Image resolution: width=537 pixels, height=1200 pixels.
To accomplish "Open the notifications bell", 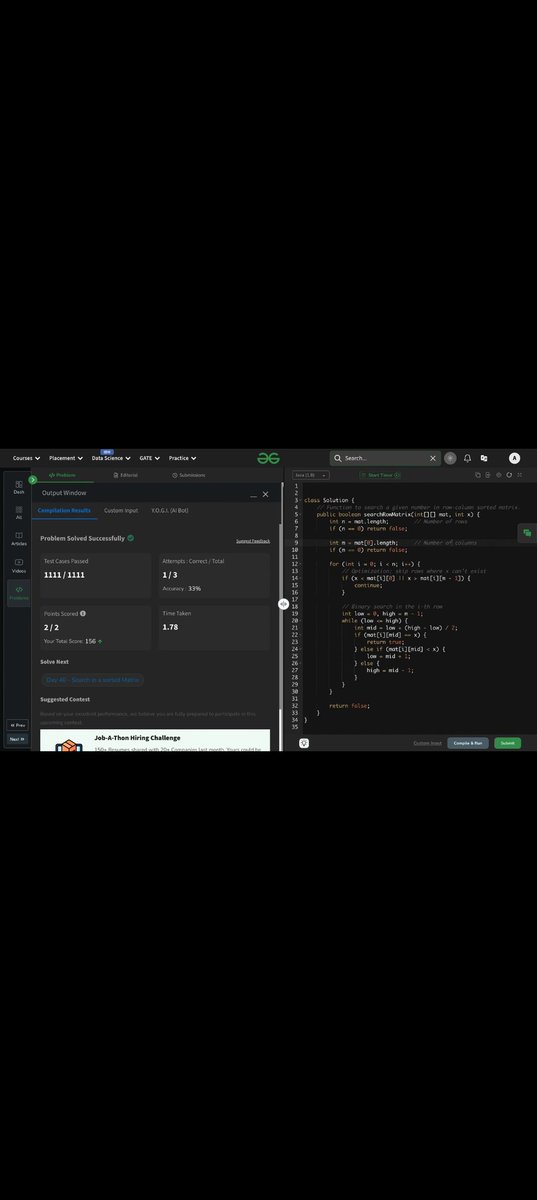I will 467,458.
